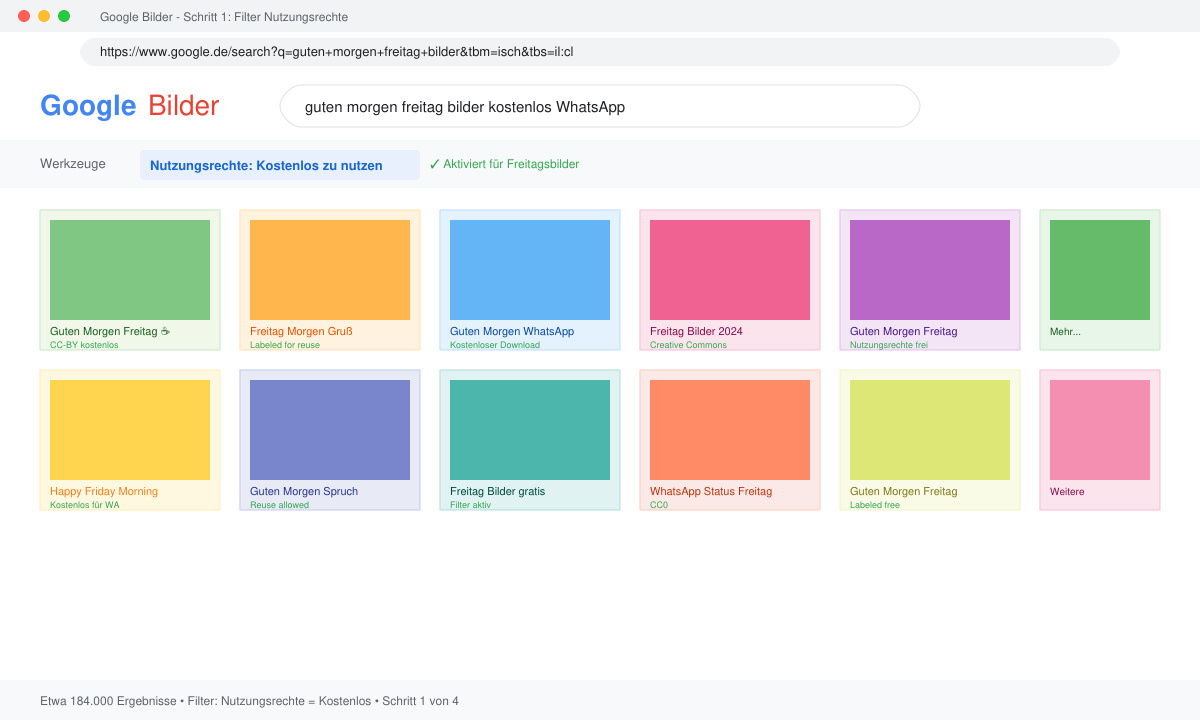Open the pink Freitag Bilder 2024 thumbnail
Image resolution: width=1200 pixels, height=720 pixels.
tap(730, 270)
